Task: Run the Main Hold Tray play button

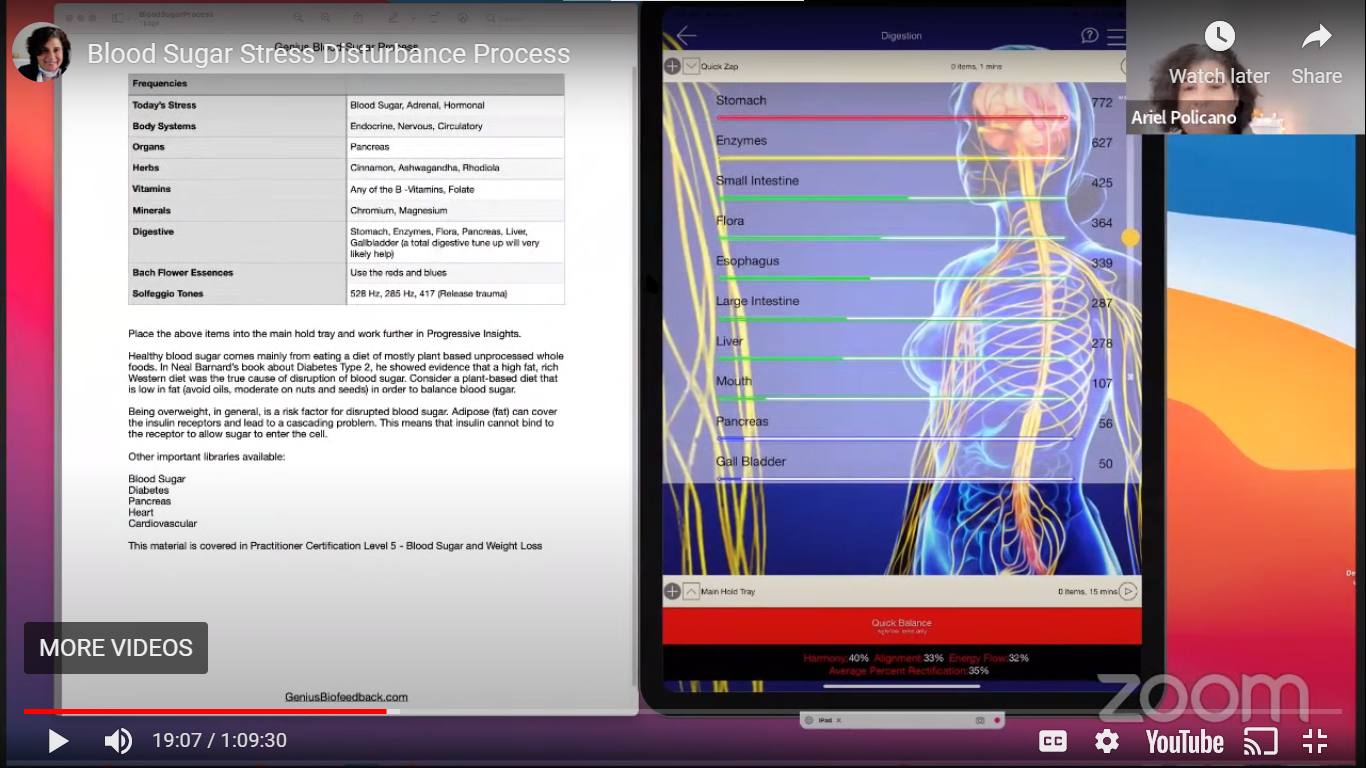Action: 1128,591
